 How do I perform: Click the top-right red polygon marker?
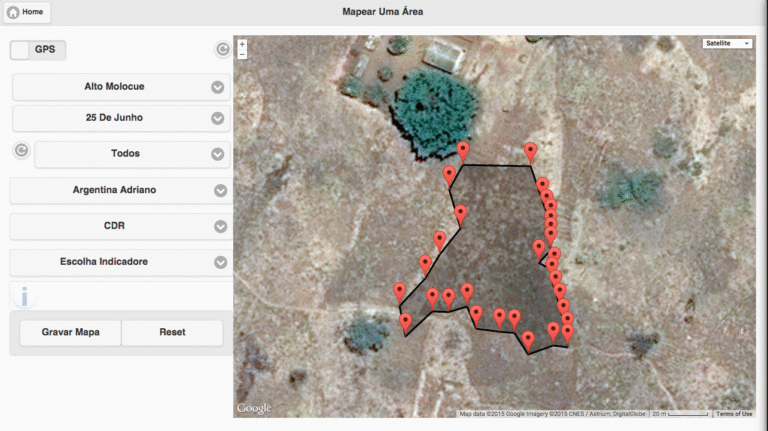531,151
